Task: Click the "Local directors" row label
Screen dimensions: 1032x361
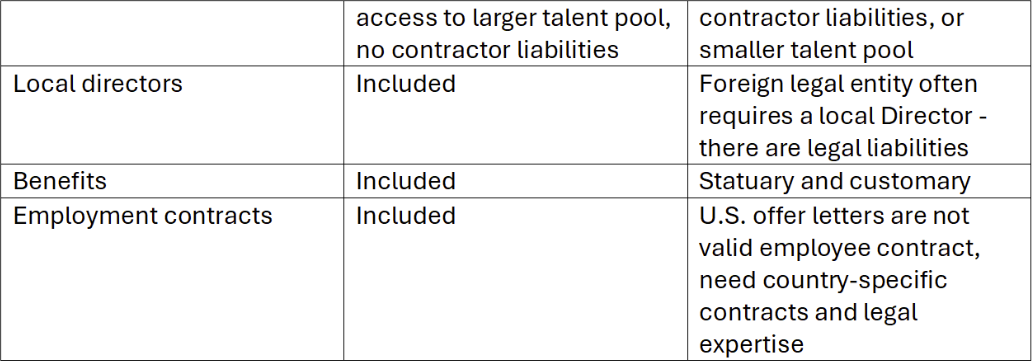Action: 97,84
